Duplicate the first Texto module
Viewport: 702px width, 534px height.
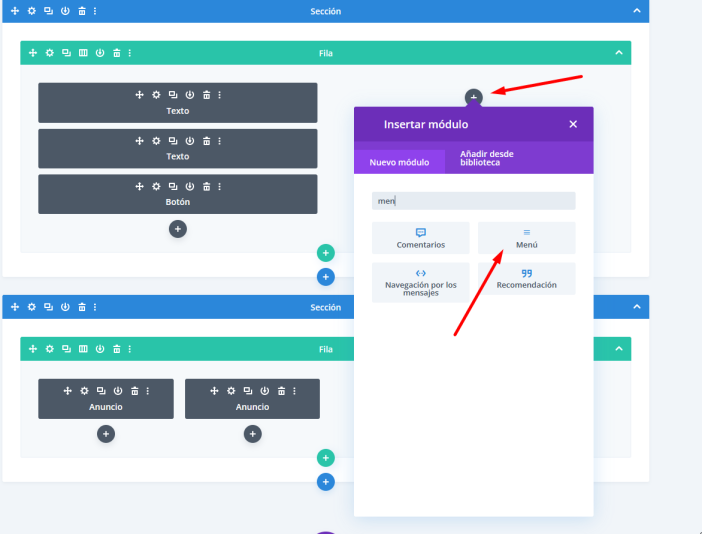(173, 95)
